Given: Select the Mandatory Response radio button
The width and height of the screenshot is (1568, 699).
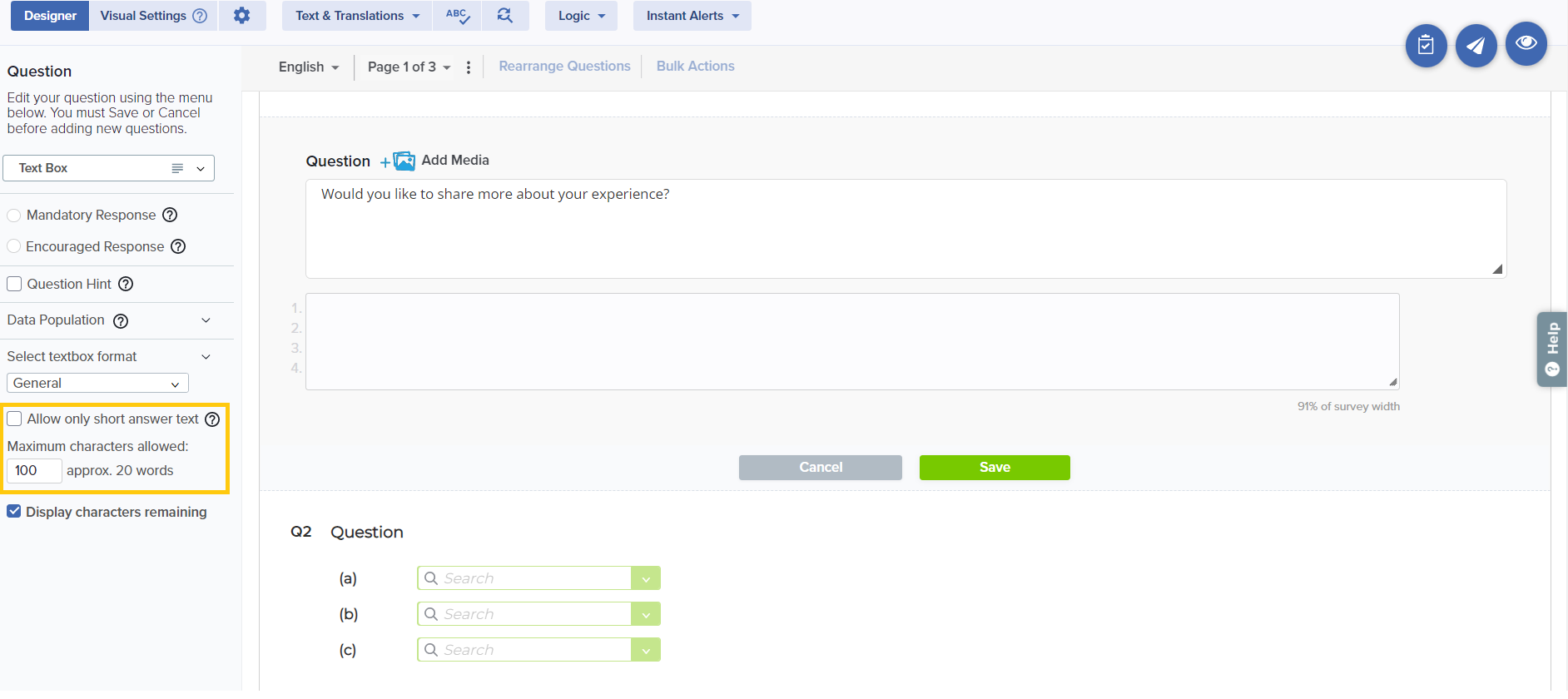Looking at the screenshot, I should click(14, 216).
